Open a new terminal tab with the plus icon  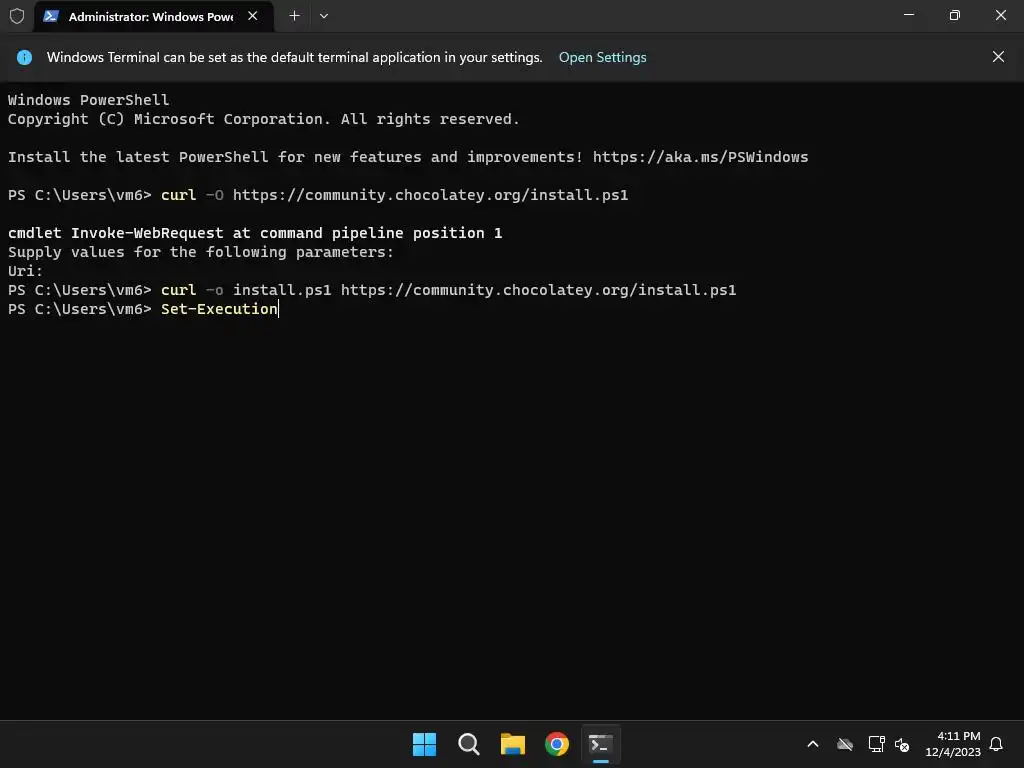(295, 16)
